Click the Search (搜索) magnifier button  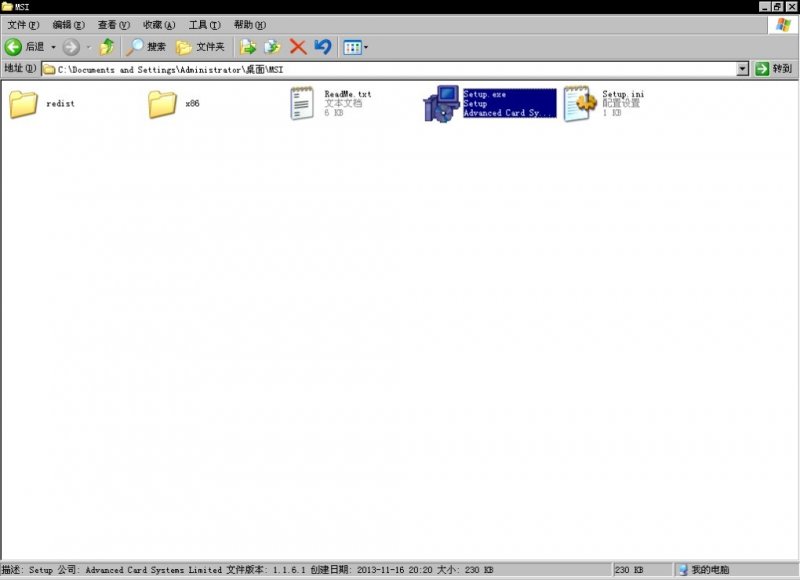(x=146, y=47)
